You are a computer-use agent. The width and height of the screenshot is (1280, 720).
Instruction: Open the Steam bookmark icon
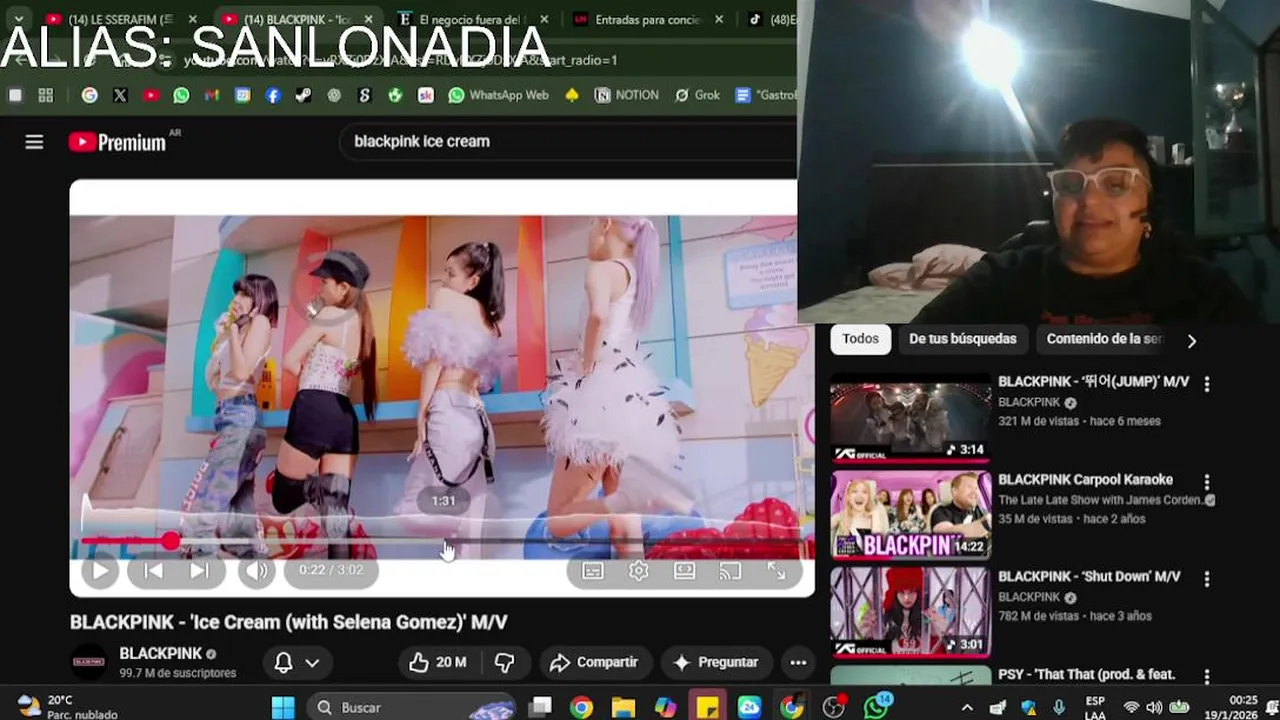coord(303,95)
